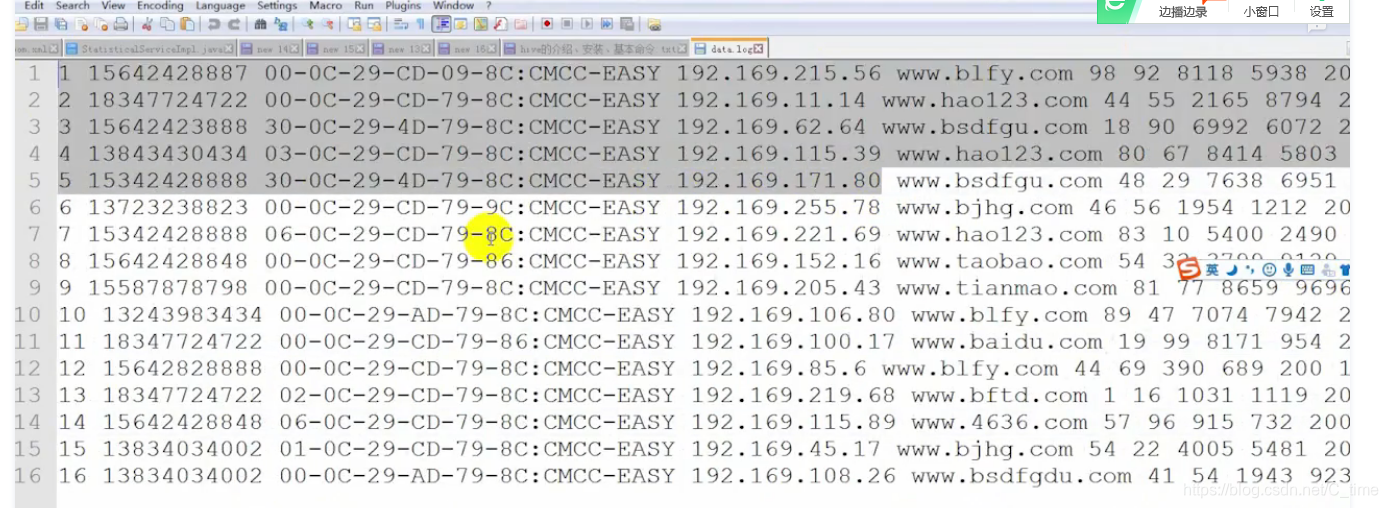Image resolution: width=1388 pixels, height=508 pixels.
Task: Click the Playback macro icon
Action: (586, 24)
